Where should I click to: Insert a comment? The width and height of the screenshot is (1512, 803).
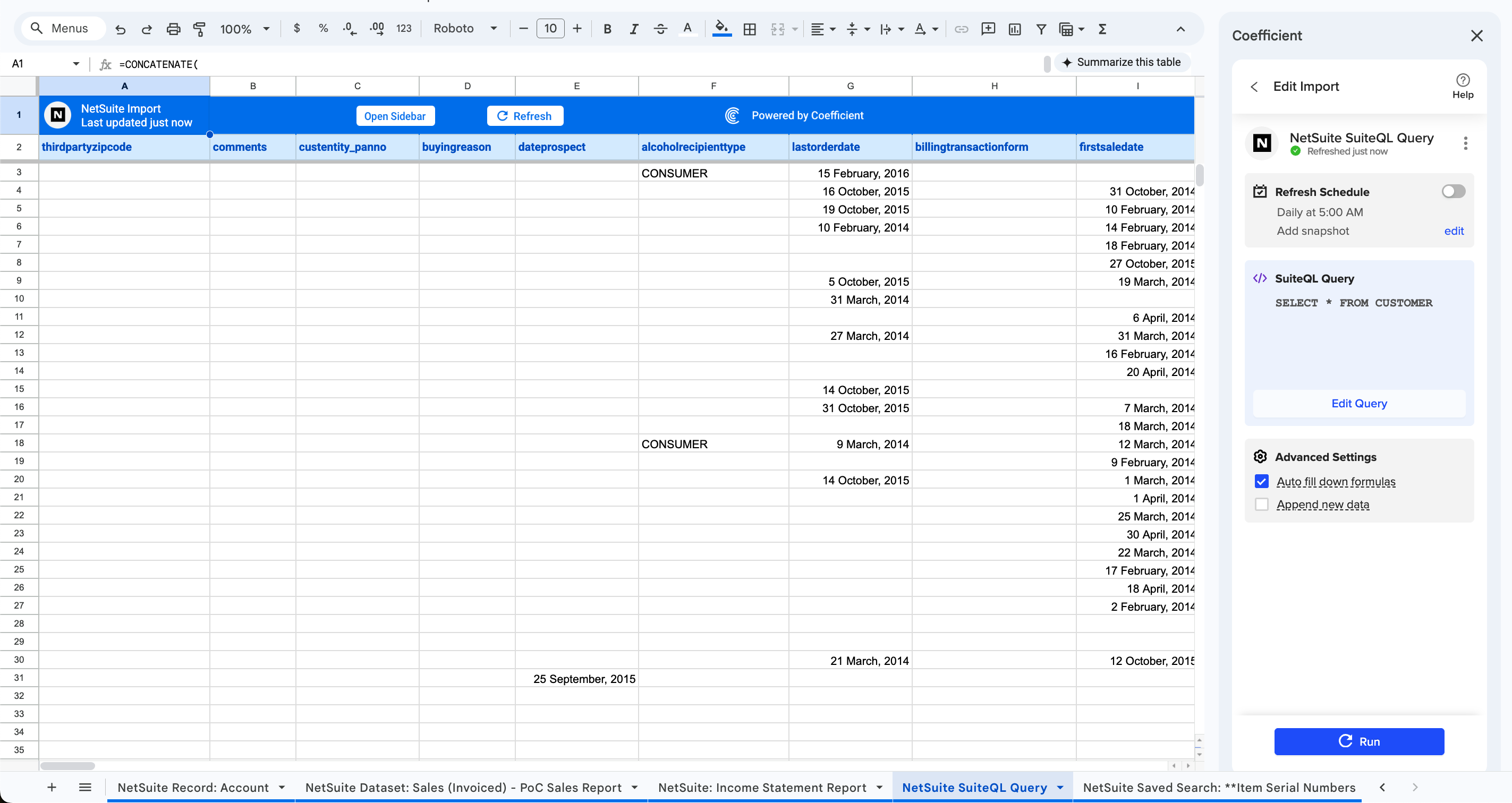988,28
